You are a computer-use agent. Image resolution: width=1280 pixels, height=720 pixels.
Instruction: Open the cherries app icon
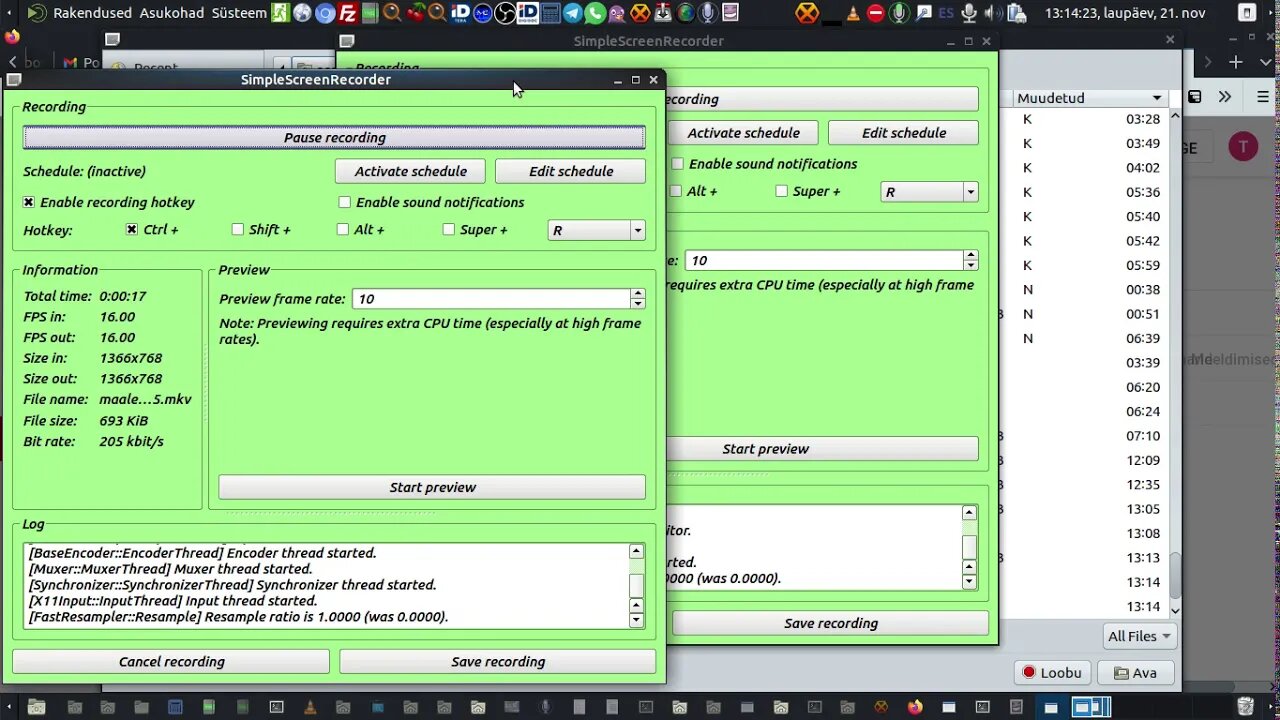coord(415,13)
